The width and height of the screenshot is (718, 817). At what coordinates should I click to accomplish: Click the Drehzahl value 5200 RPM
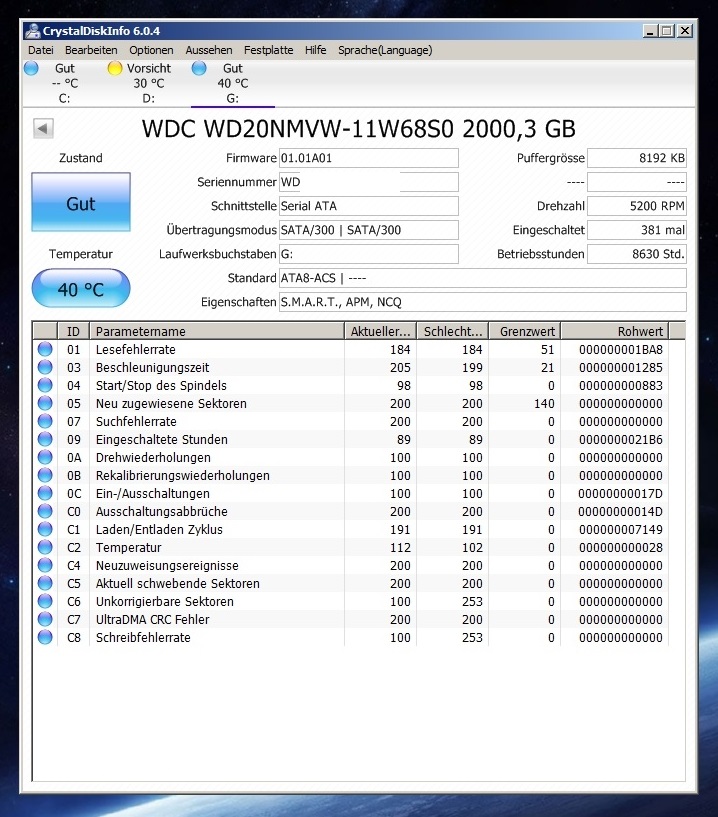tap(637, 206)
